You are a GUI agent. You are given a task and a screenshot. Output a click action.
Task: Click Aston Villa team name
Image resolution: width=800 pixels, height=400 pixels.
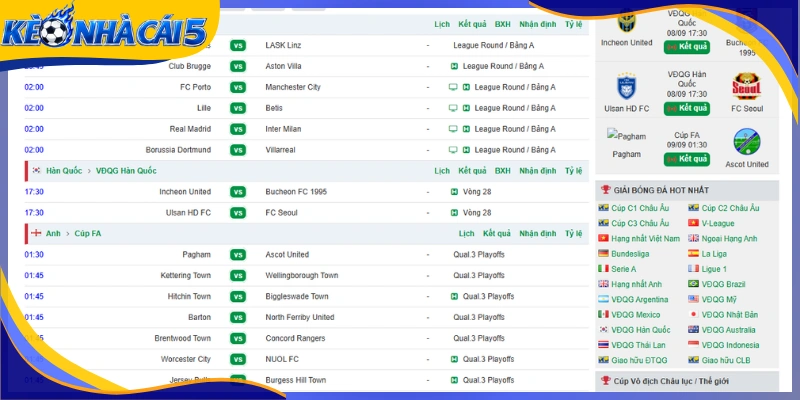pyautogui.click(x=283, y=66)
